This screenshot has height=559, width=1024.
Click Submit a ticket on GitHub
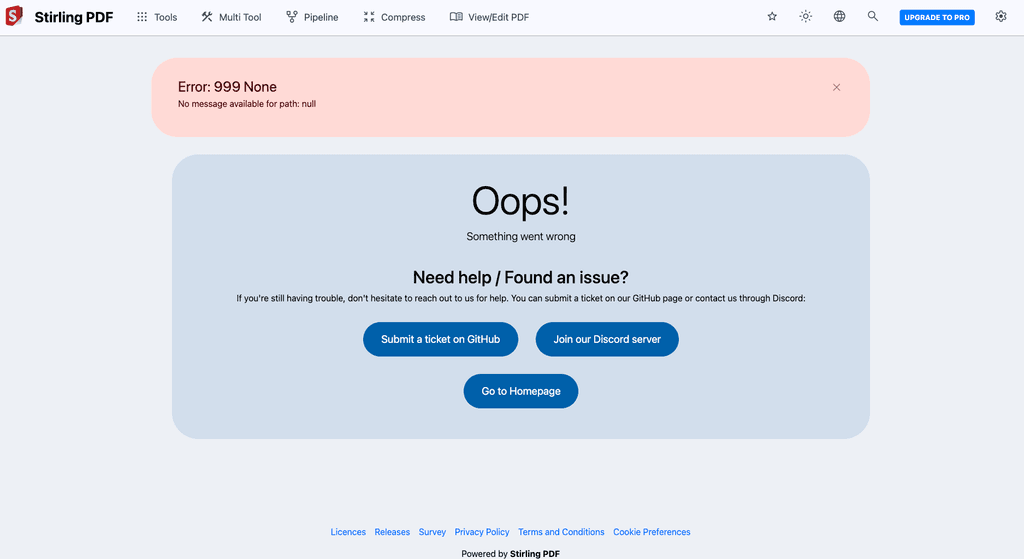tap(440, 339)
